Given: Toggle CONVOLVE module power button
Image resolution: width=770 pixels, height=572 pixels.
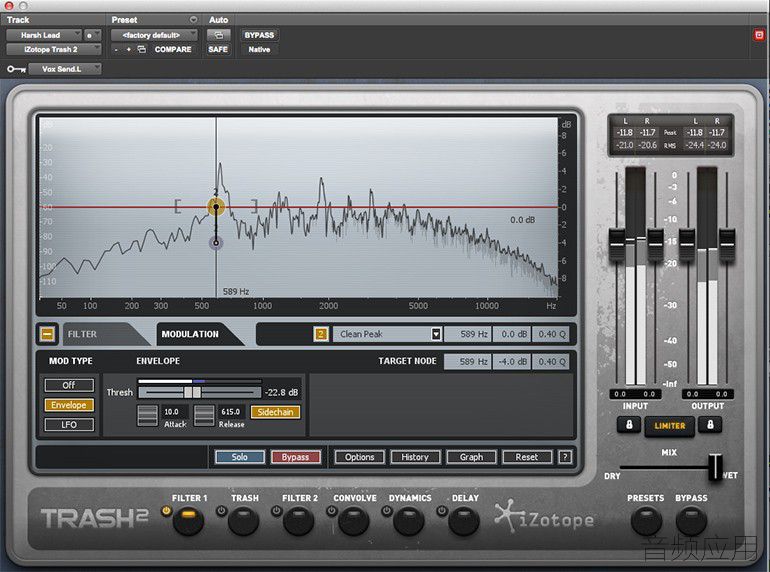Looking at the screenshot, I should [331, 511].
